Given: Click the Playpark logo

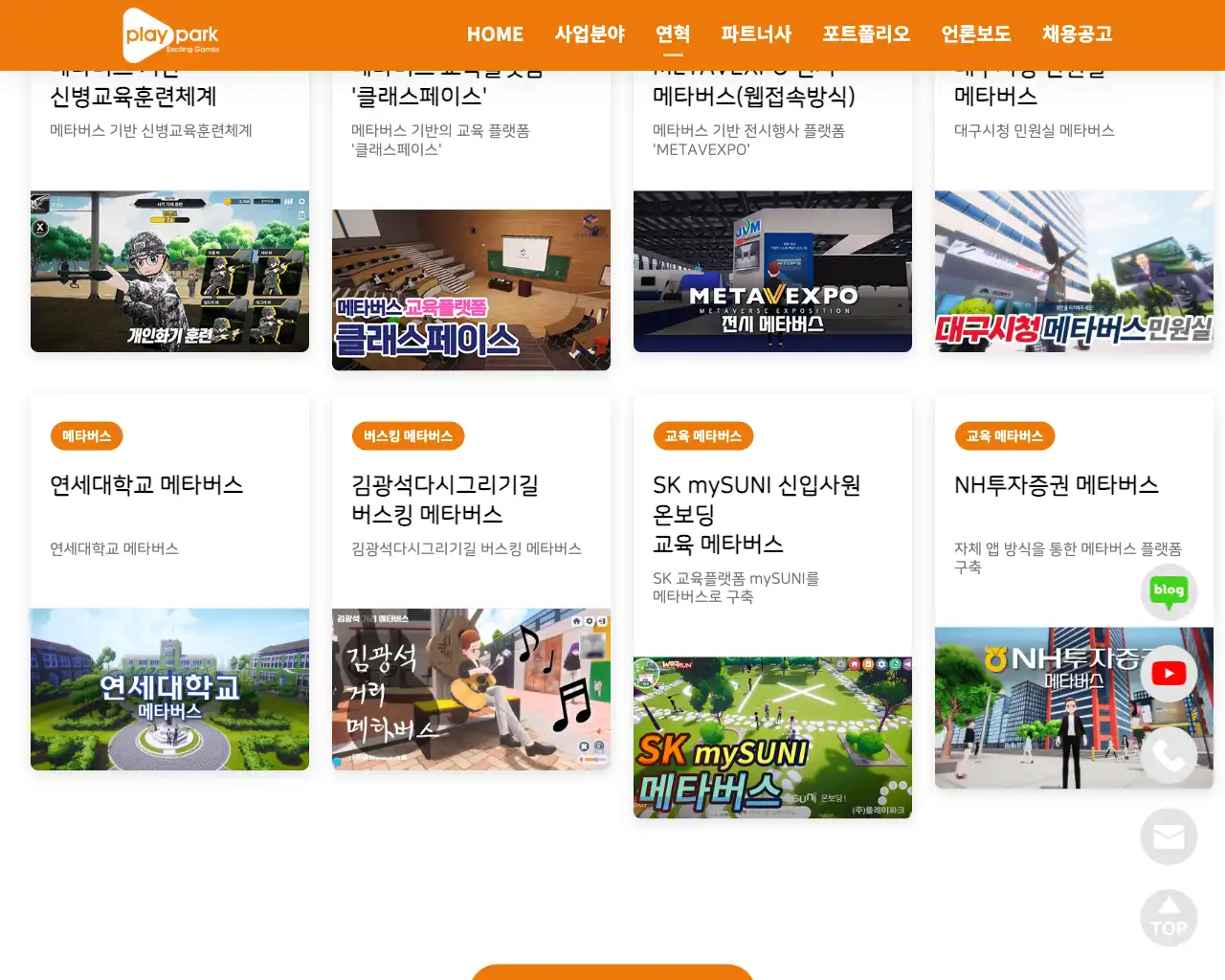Looking at the screenshot, I should (x=172, y=34).
